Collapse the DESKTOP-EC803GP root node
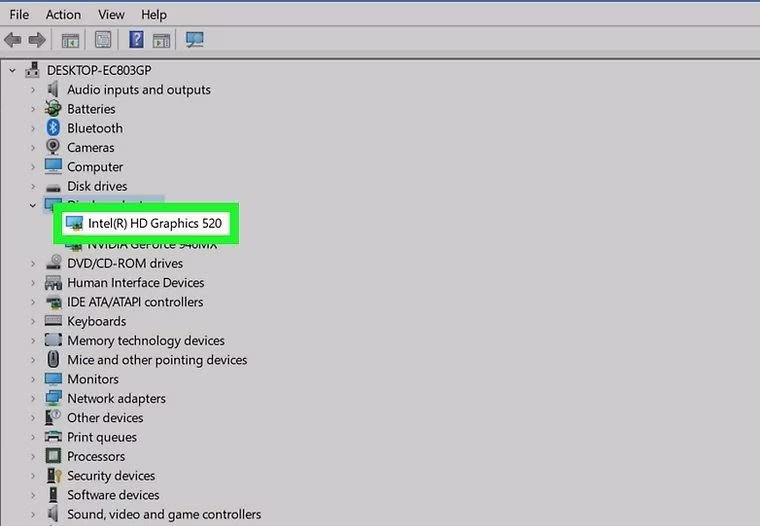The width and height of the screenshot is (760, 526). (x=13, y=70)
